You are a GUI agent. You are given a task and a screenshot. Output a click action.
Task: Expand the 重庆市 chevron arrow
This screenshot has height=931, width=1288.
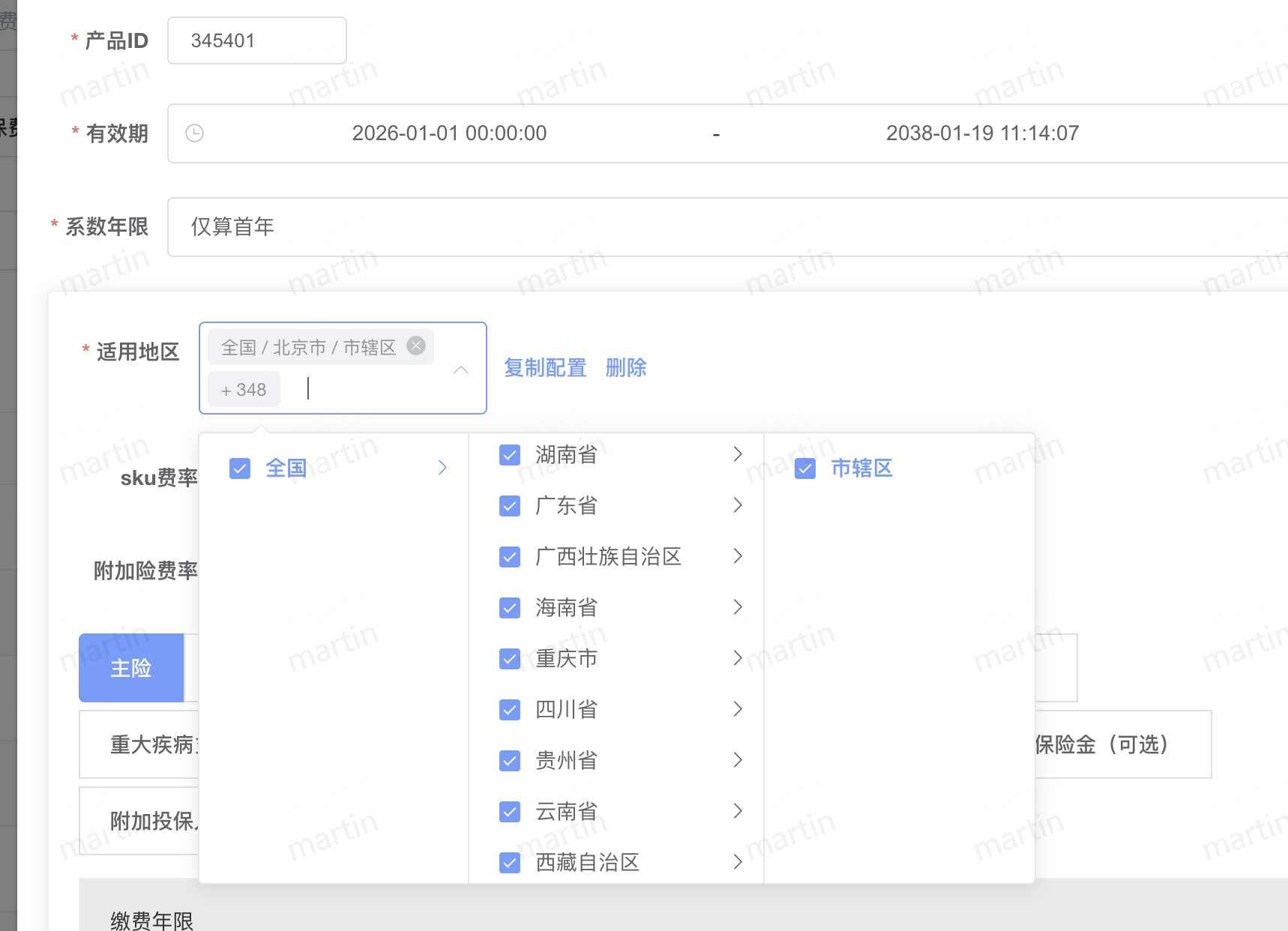(738, 658)
